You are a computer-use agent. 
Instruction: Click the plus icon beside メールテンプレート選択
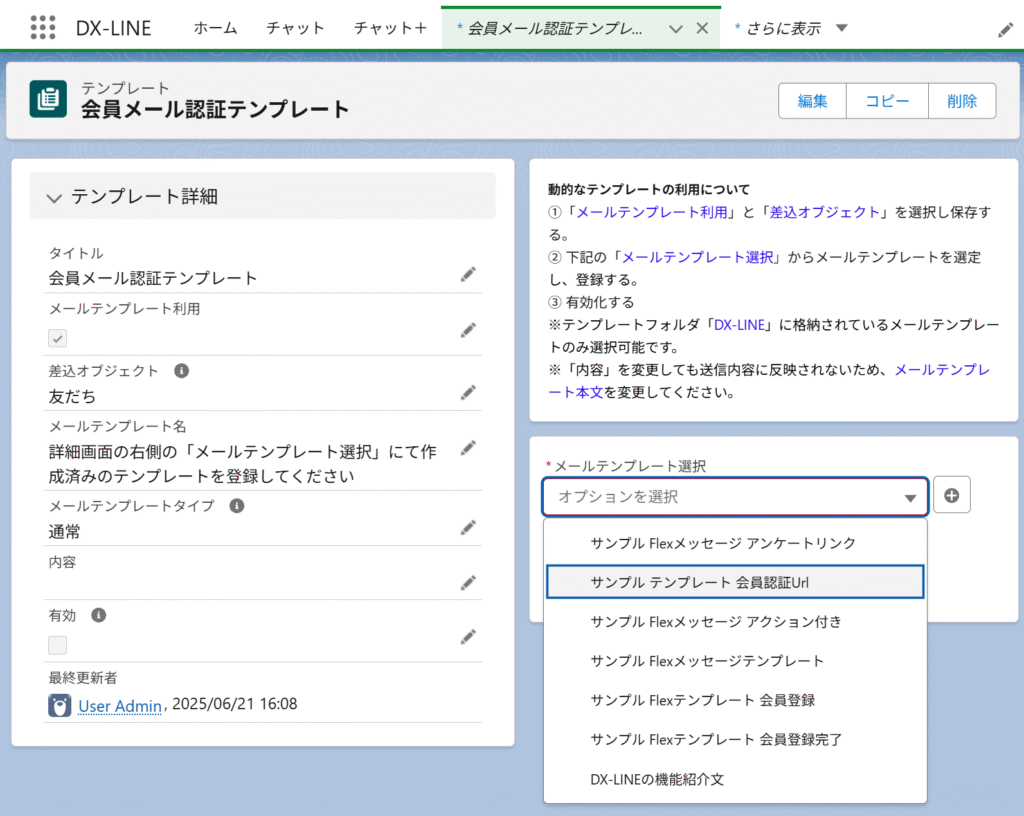point(952,495)
